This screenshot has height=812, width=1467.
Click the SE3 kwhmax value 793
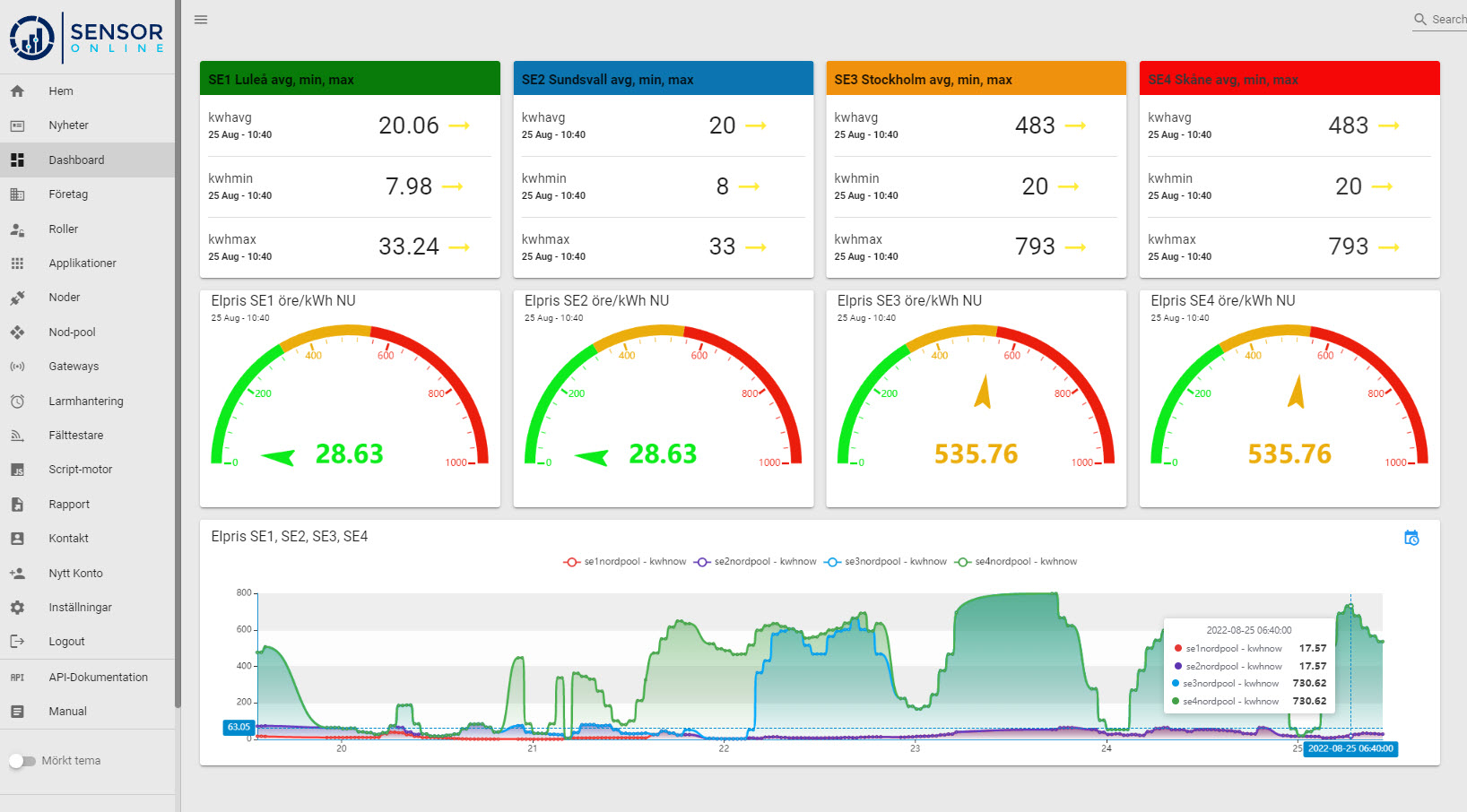click(x=1035, y=247)
